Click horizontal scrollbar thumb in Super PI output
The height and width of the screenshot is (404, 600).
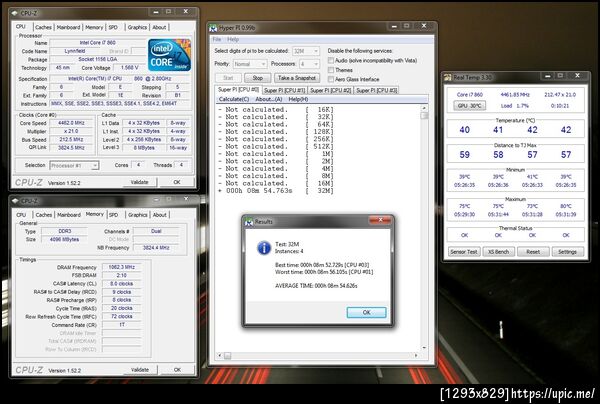tap(227, 356)
